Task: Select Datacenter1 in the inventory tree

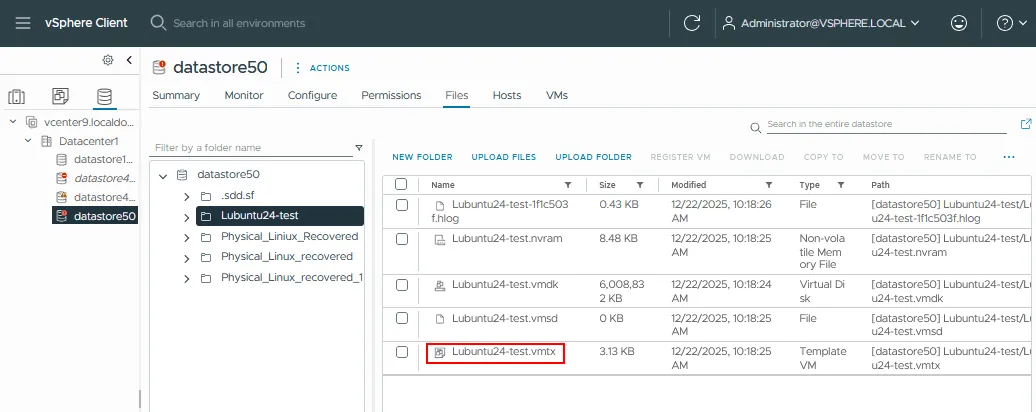Action: 89,141
